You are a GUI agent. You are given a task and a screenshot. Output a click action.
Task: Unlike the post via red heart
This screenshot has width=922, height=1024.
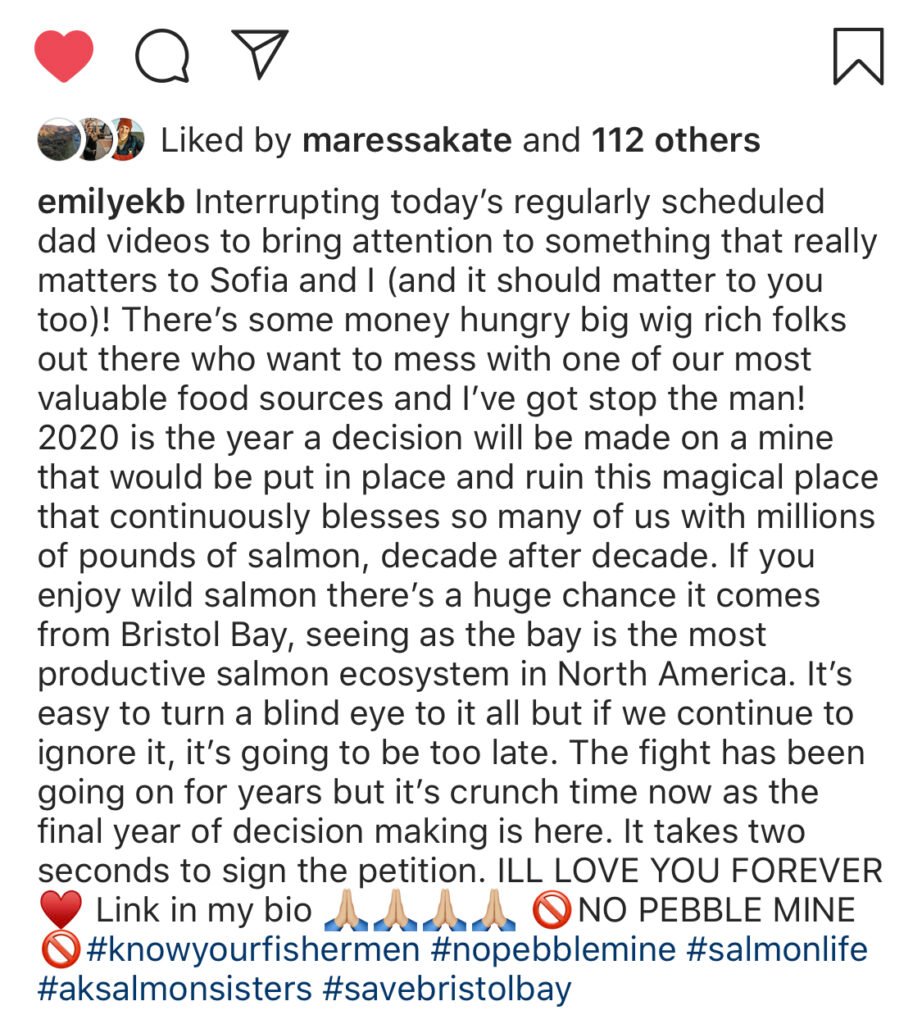(64, 55)
